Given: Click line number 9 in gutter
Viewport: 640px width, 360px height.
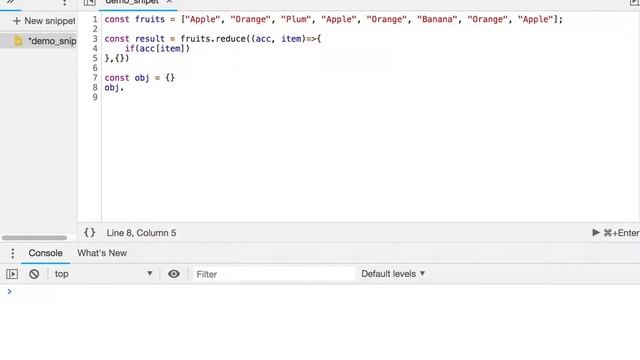Looking at the screenshot, I should 95,97.
